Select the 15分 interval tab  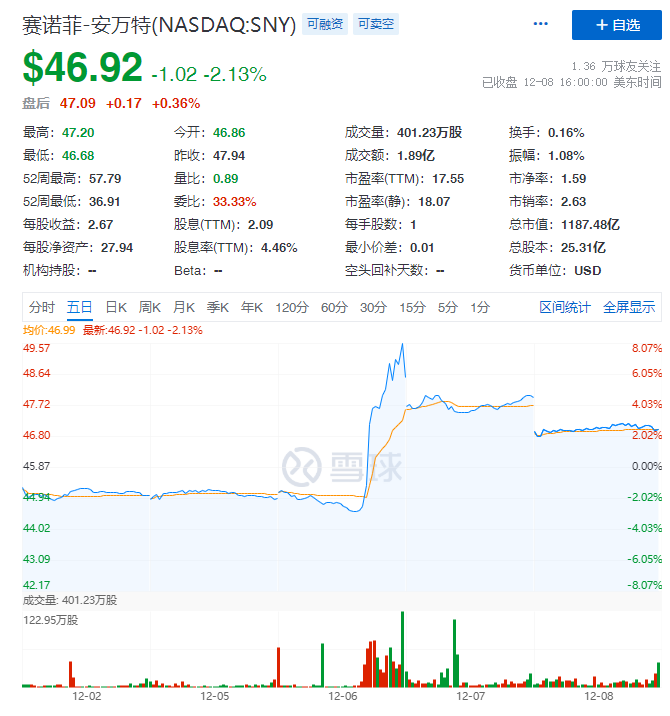(x=412, y=307)
